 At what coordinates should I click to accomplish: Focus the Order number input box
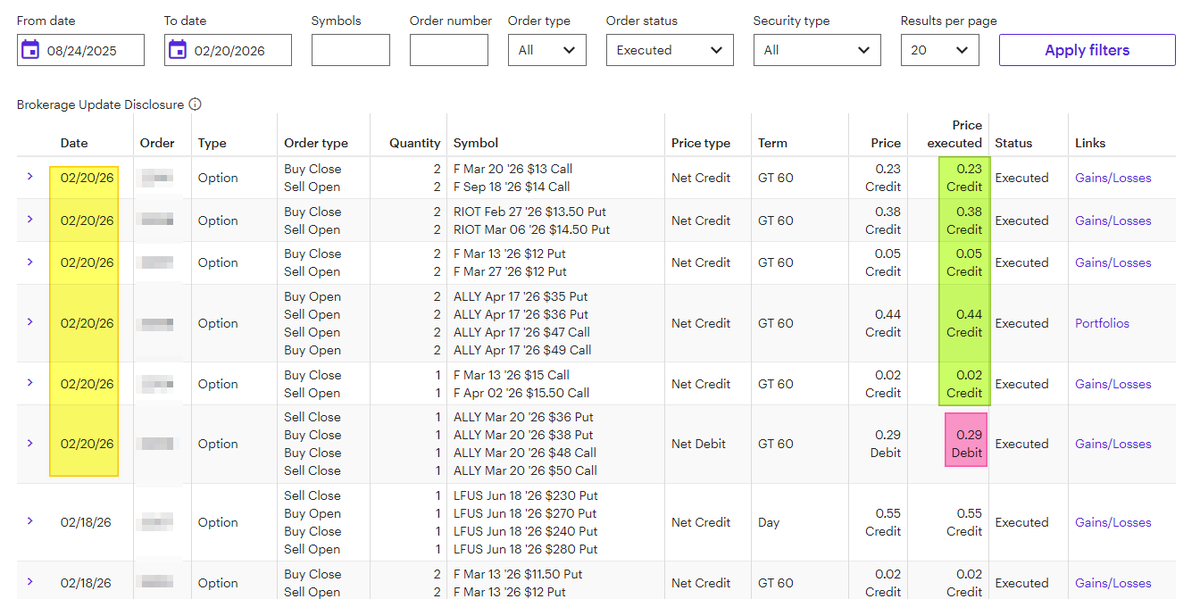pyautogui.click(x=449, y=50)
